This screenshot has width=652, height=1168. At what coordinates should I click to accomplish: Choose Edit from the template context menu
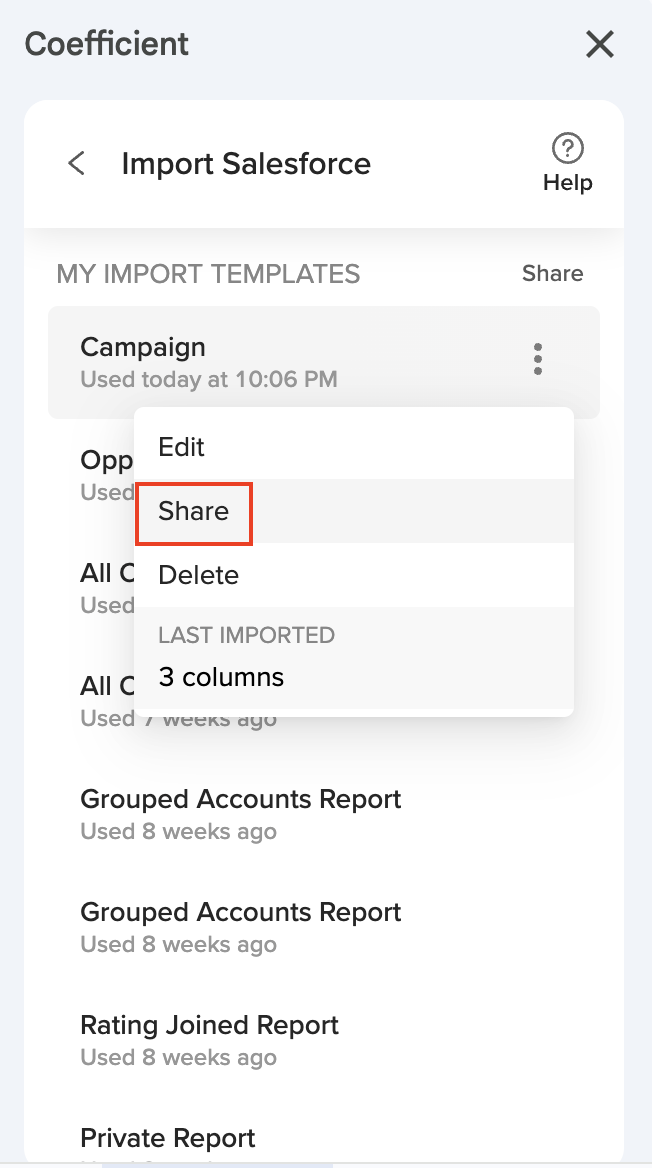(181, 447)
